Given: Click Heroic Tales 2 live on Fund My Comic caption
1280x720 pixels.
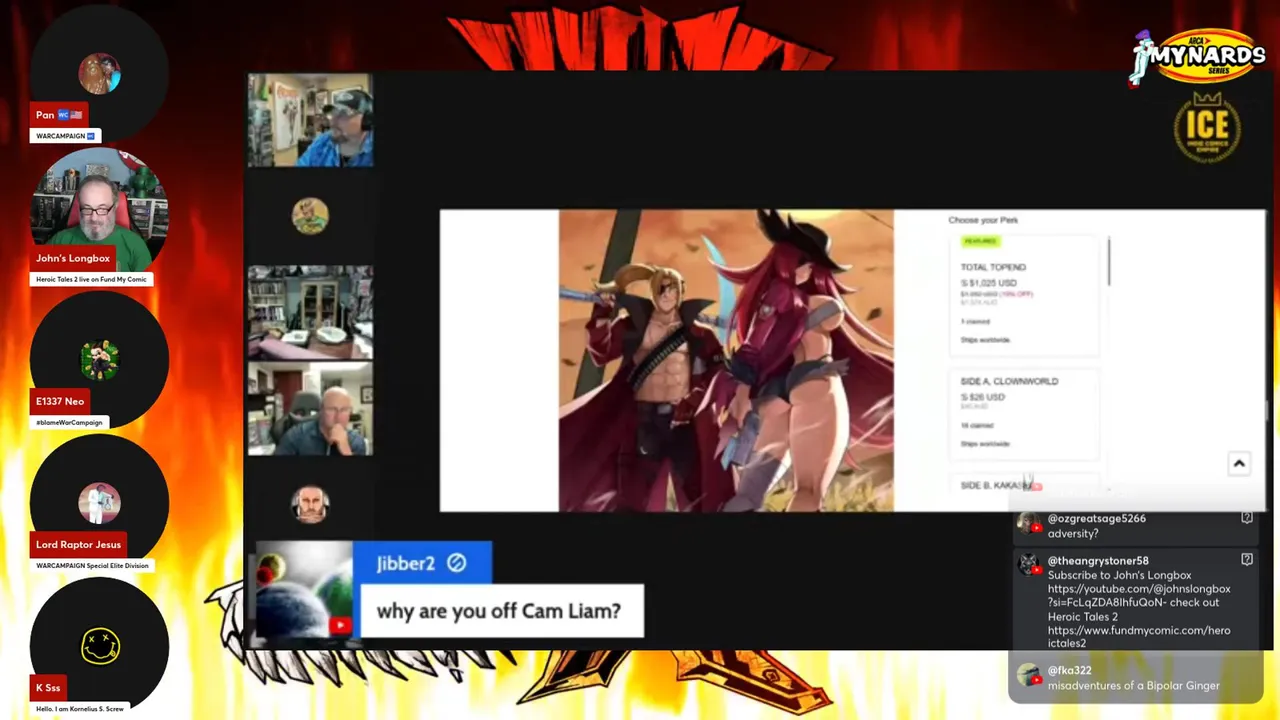Looking at the screenshot, I should coord(91,279).
